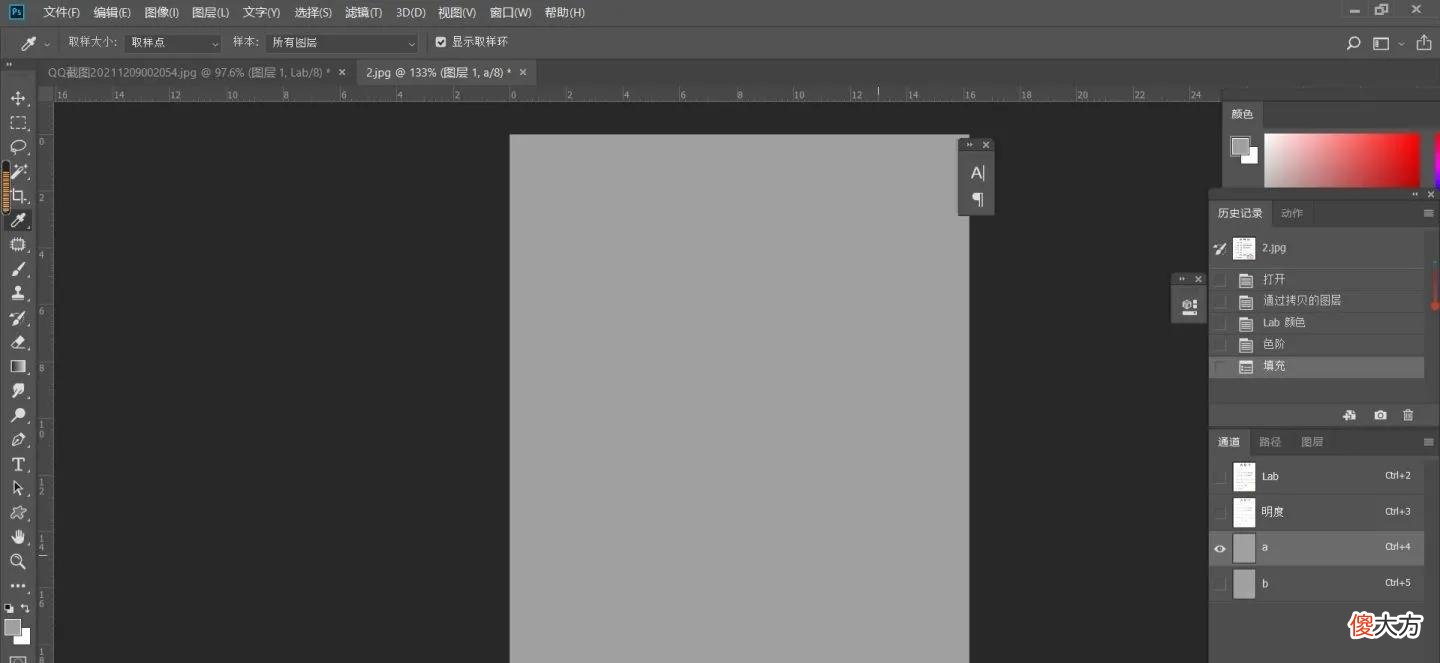Expand the toolbox double-arrow
This screenshot has width=1440, height=663.
10,64
